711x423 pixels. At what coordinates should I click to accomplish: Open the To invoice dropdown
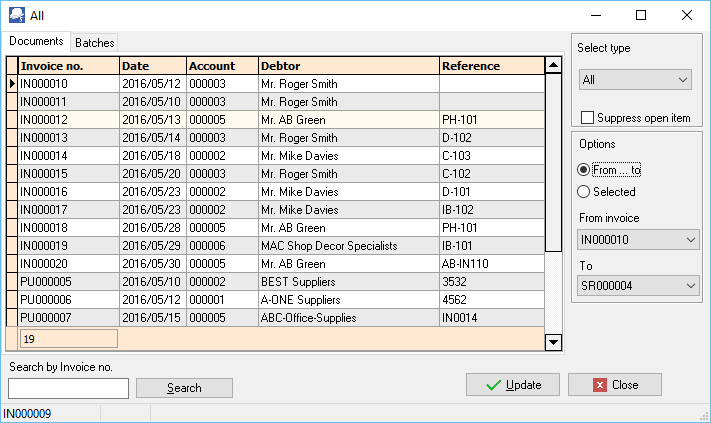635,287
